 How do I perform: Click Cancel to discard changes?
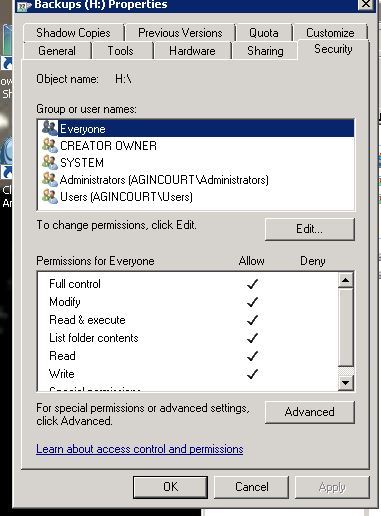pyautogui.click(x=252, y=487)
